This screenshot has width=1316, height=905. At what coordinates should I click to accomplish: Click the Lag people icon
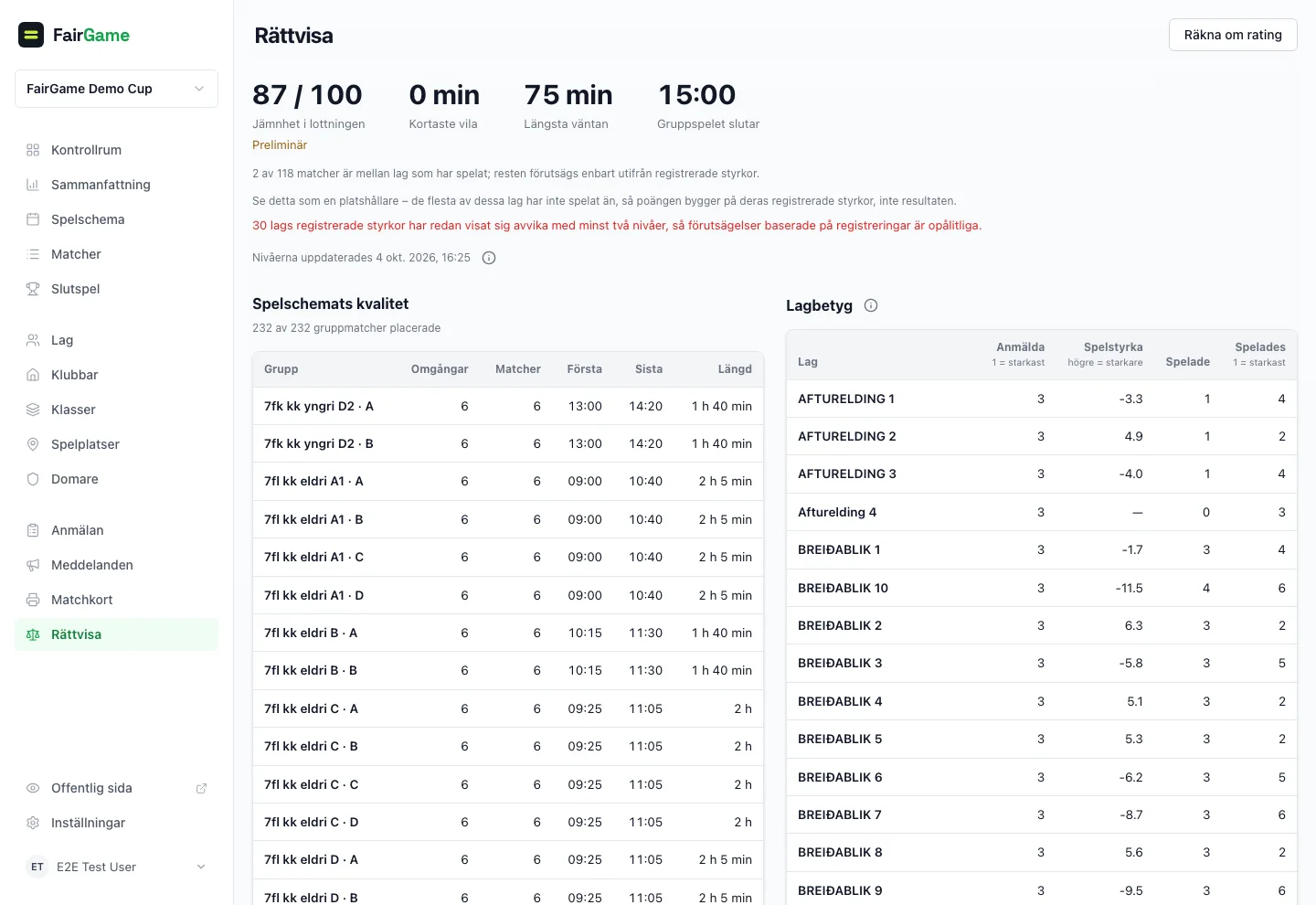pyautogui.click(x=33, y=340)
